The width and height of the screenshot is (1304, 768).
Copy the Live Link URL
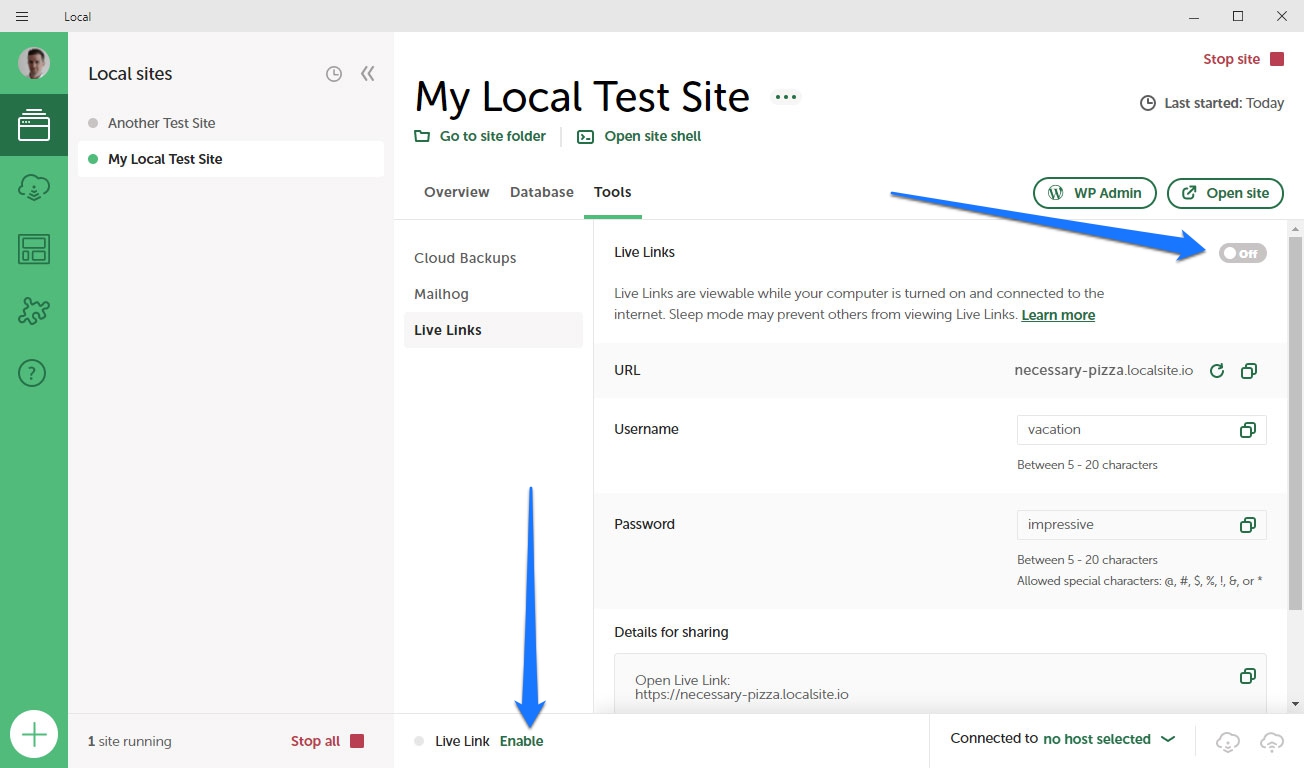(x=1248, y=371)
